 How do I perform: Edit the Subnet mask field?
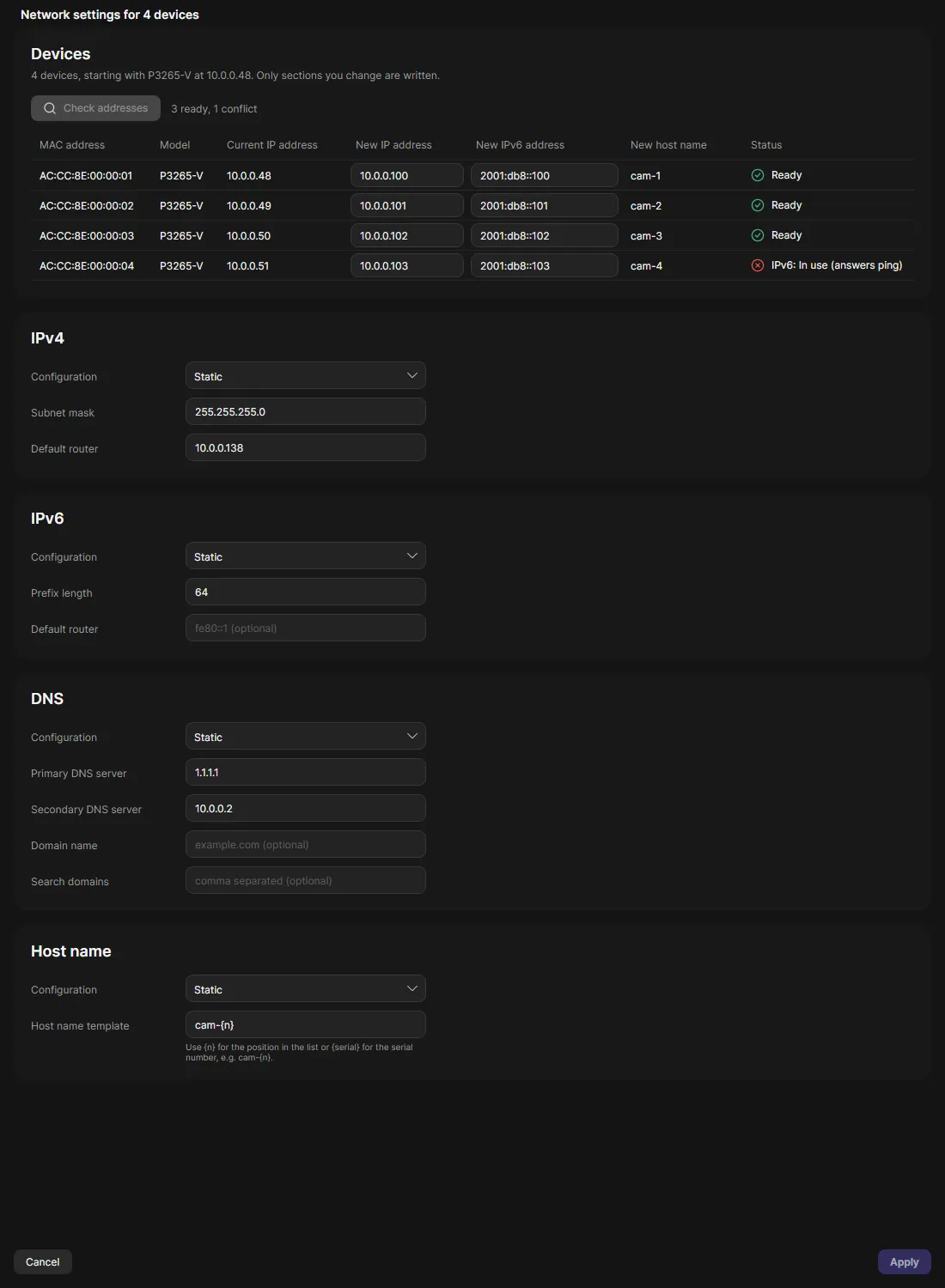click(306, 411)
